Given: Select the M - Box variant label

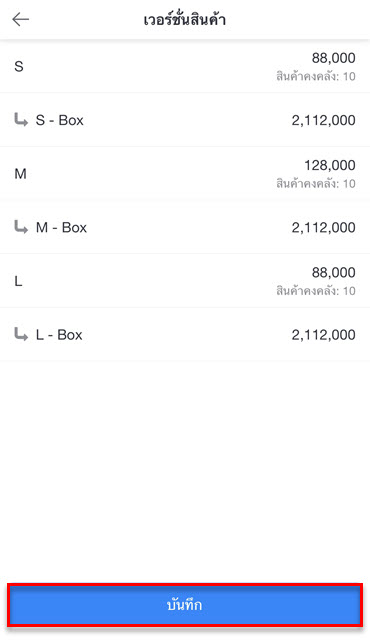Looking at the screenshot, I should [x=61, y=227].
